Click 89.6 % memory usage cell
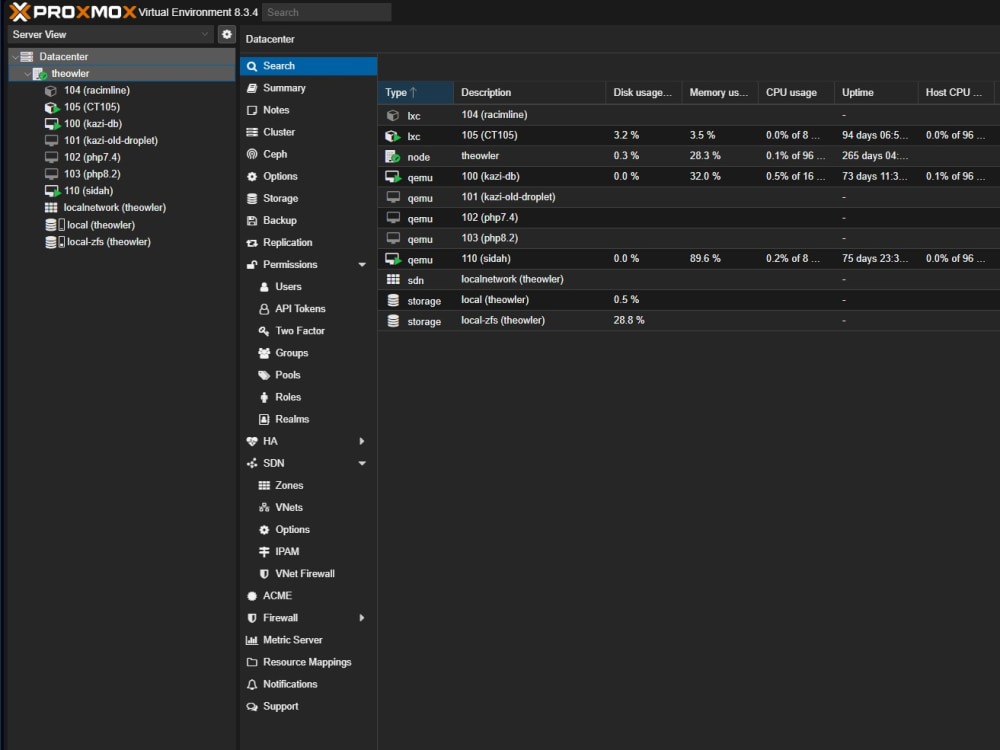Image resolution: width=1000 pixels, height=750 pixels. (705, 259)
